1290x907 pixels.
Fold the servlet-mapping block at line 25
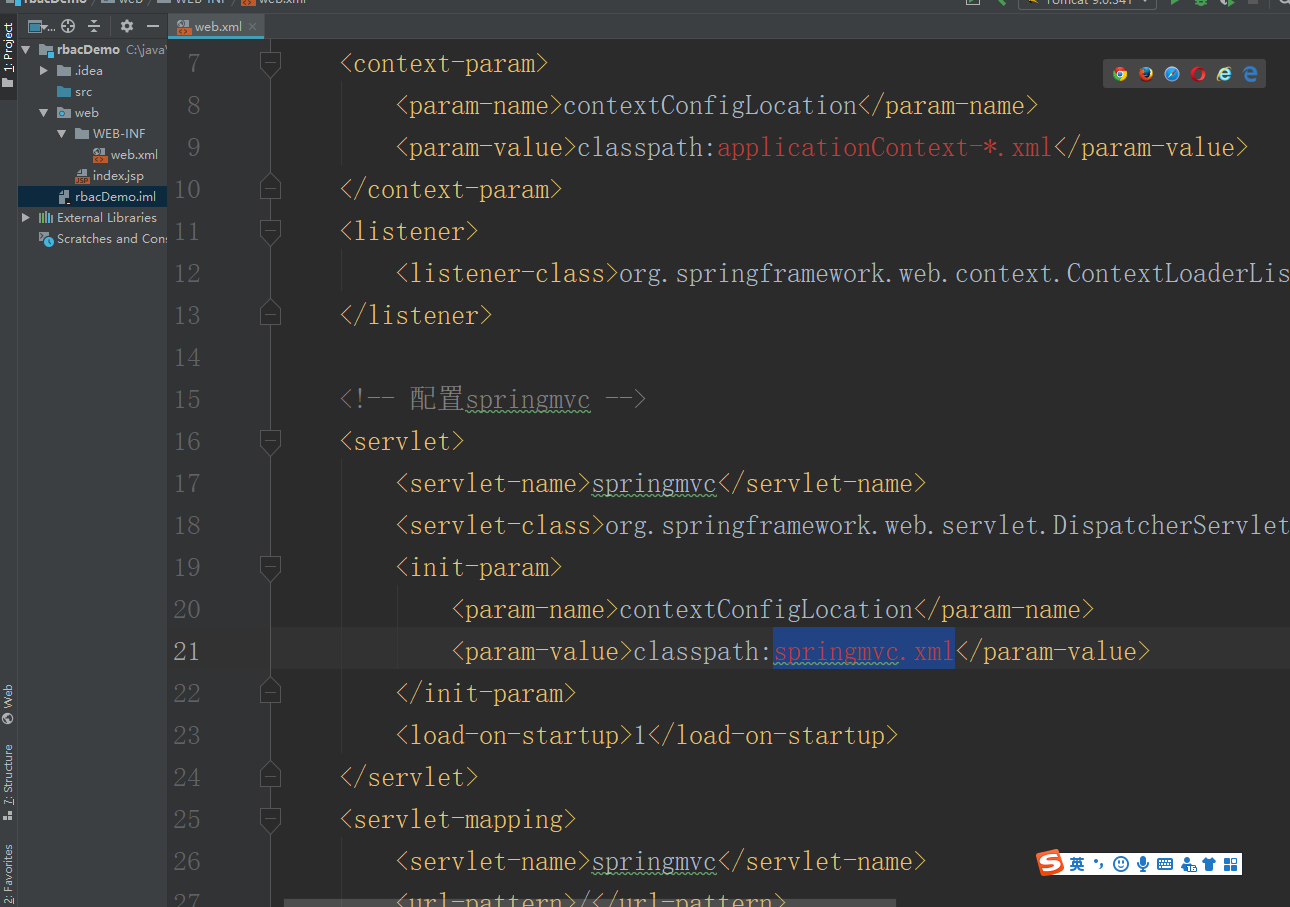270,820
